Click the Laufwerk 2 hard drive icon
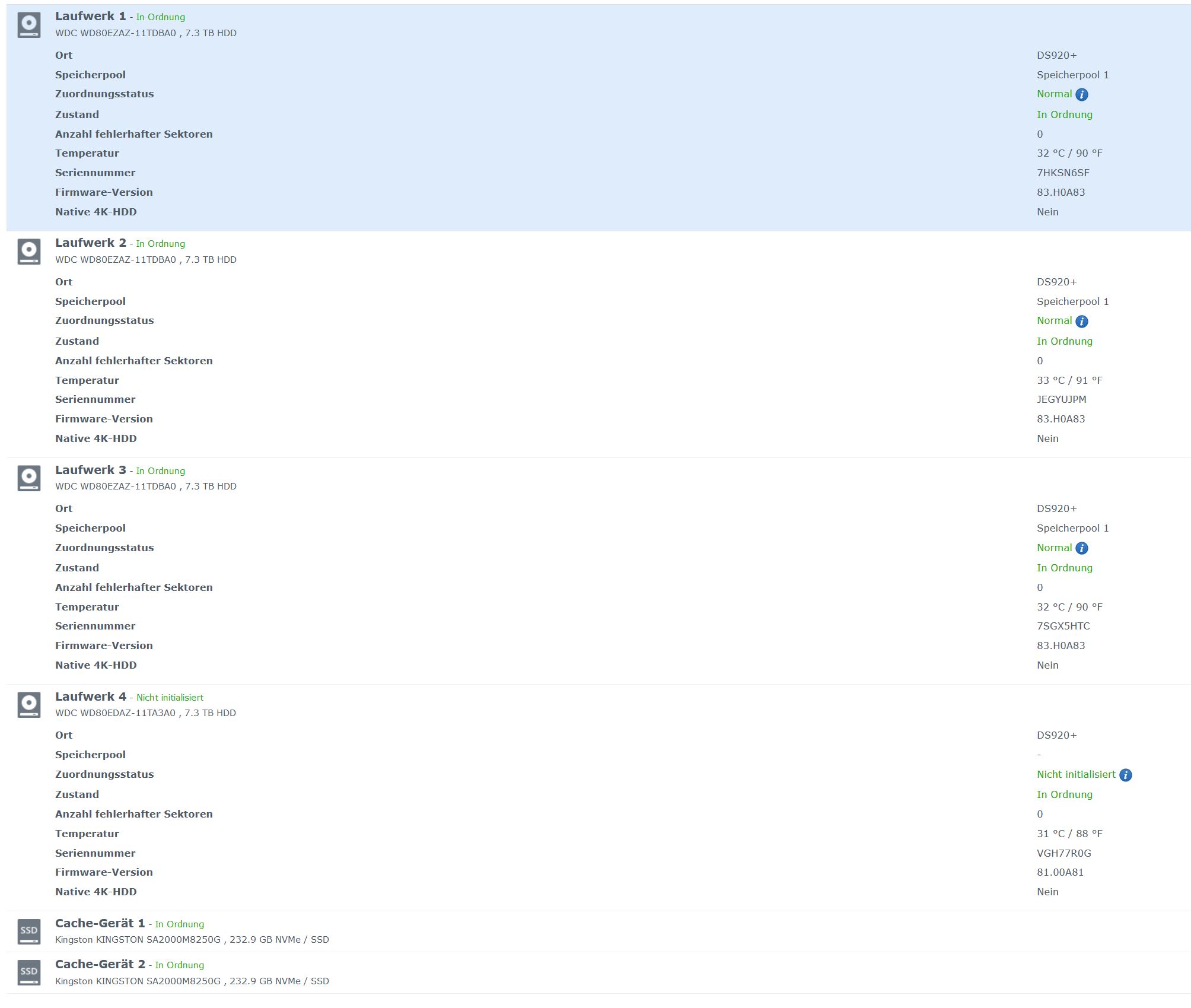 (29, 252)
